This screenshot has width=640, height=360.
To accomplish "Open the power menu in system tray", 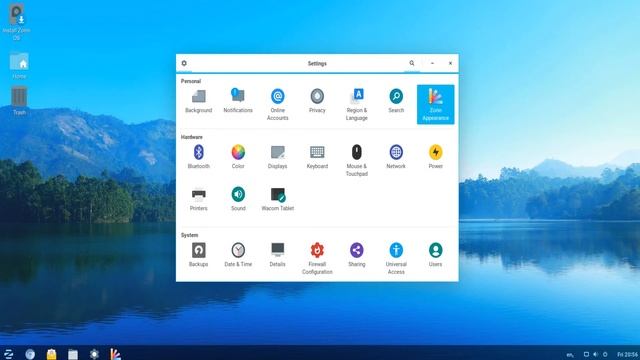I will point(605,354).
